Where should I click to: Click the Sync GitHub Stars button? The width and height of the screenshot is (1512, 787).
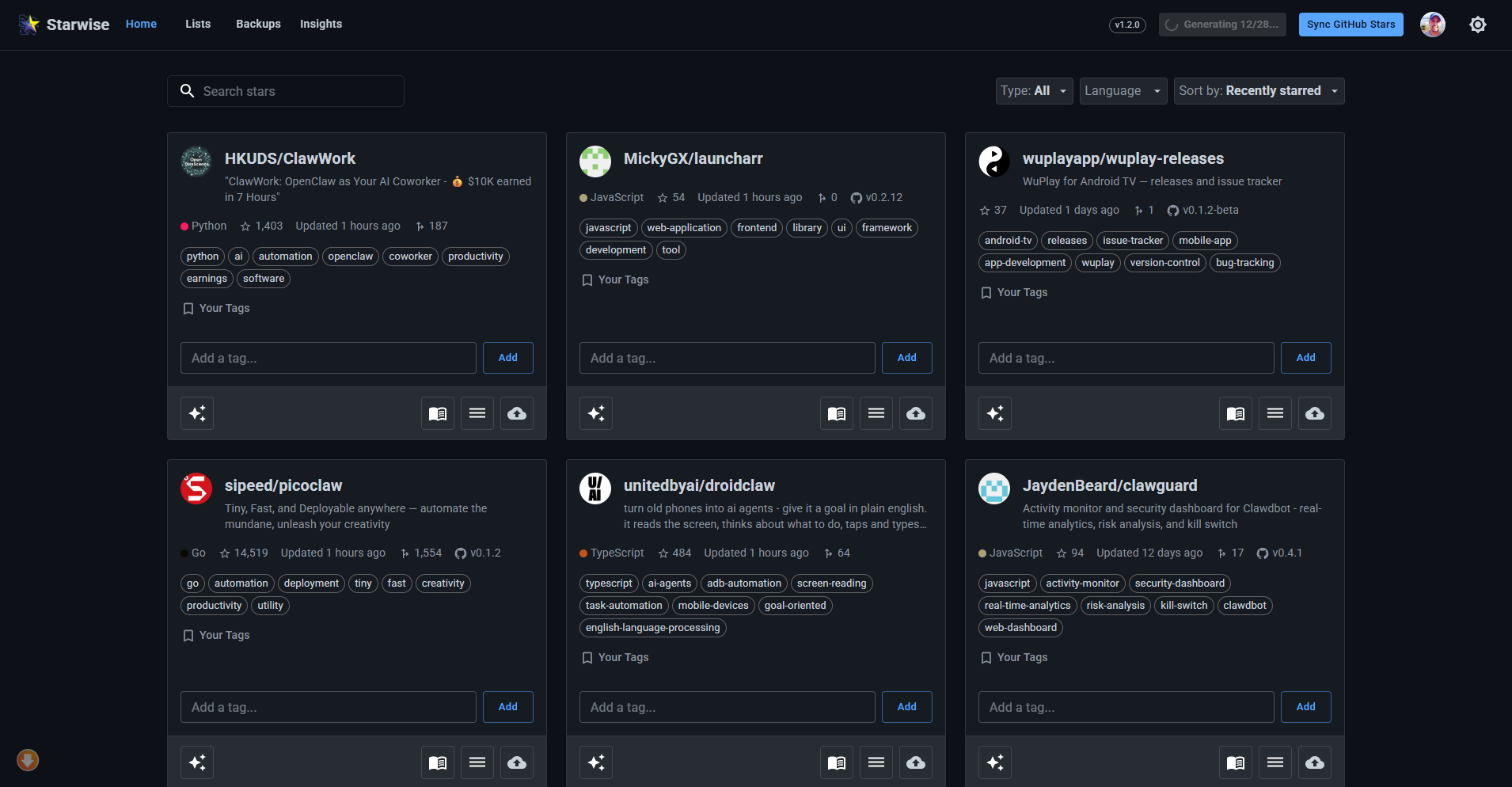tap(1351, 25)
